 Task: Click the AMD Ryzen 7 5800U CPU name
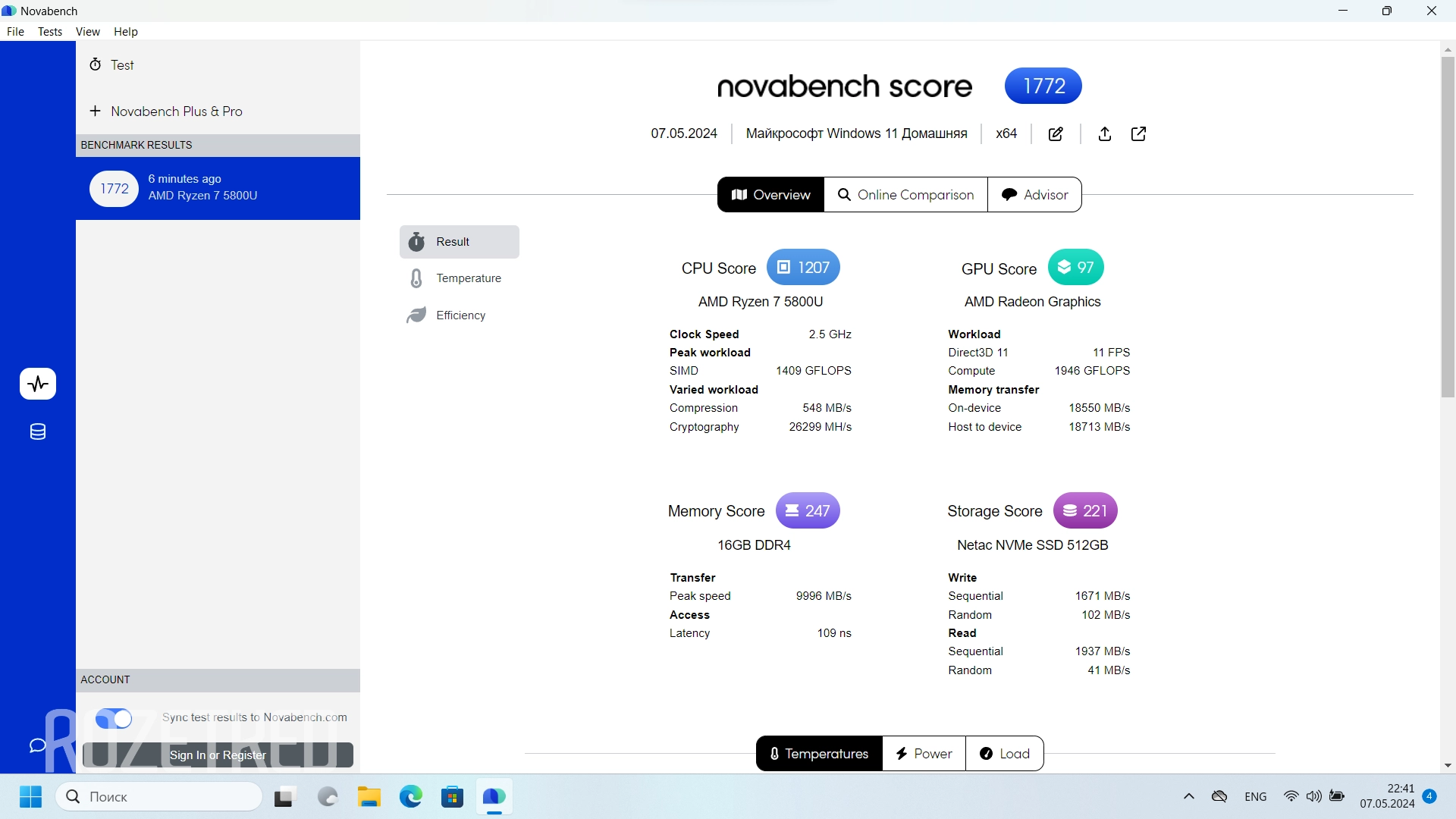point(761,302)
